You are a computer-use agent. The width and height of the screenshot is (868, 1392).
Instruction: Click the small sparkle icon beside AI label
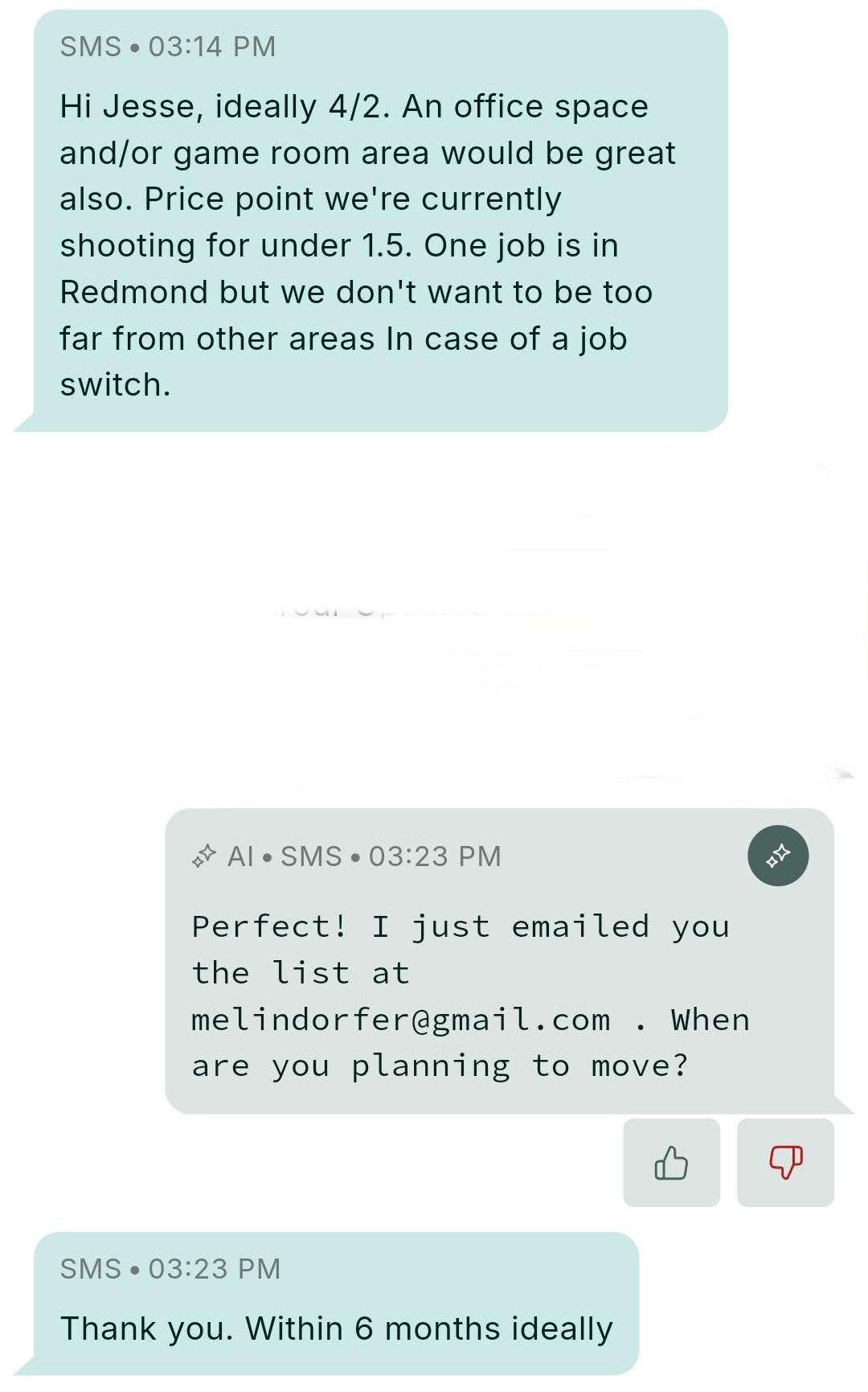pos(204,856)
